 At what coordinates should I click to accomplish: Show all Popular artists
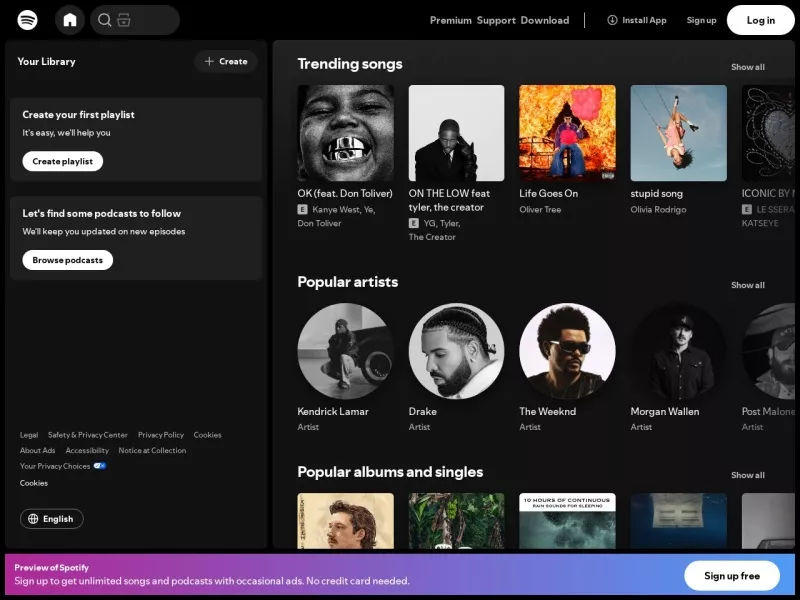tap(747, 285)
